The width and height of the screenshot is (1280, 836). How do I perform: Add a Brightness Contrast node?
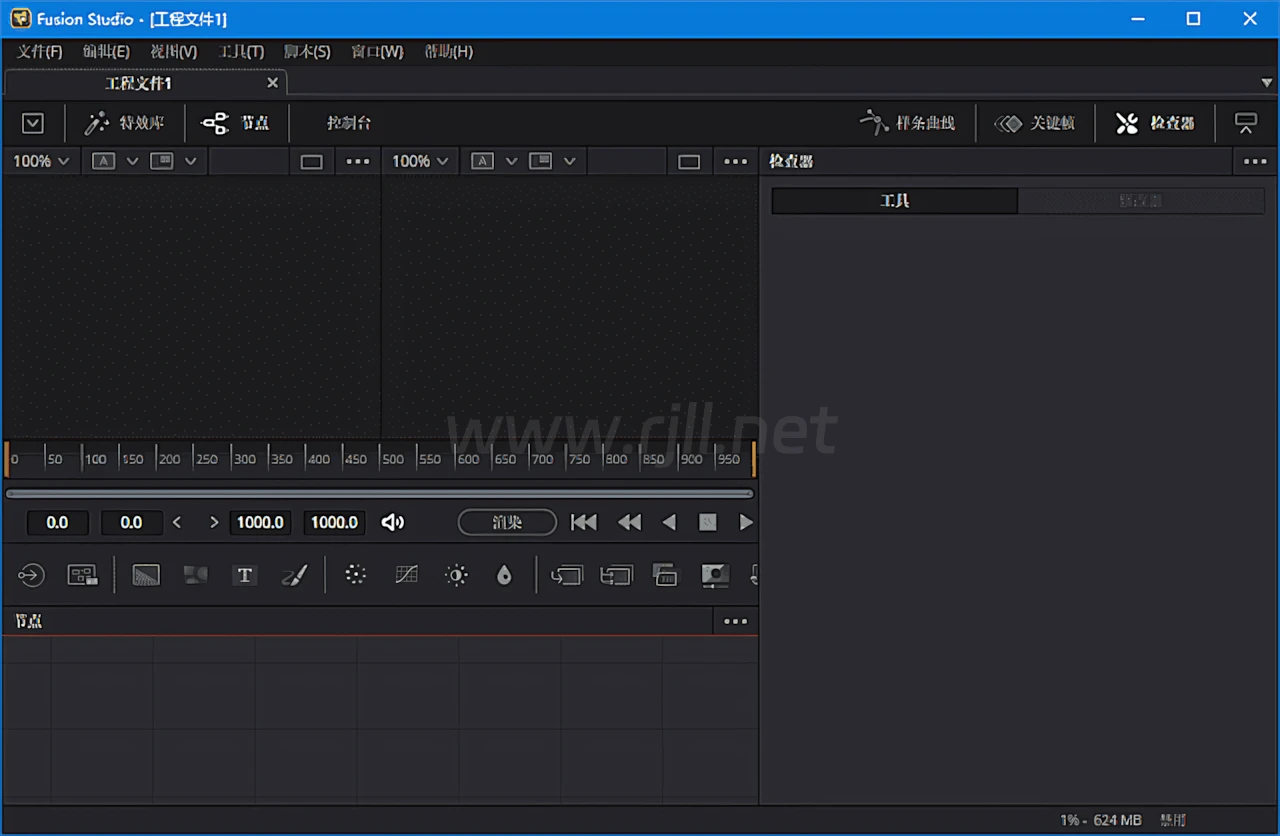click(x=456, y=575)
